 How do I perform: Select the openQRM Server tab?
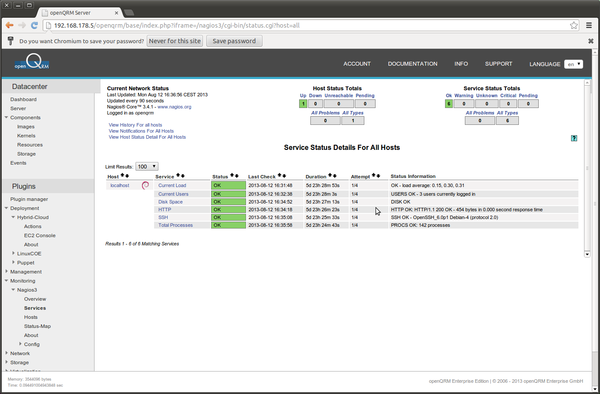80,13
